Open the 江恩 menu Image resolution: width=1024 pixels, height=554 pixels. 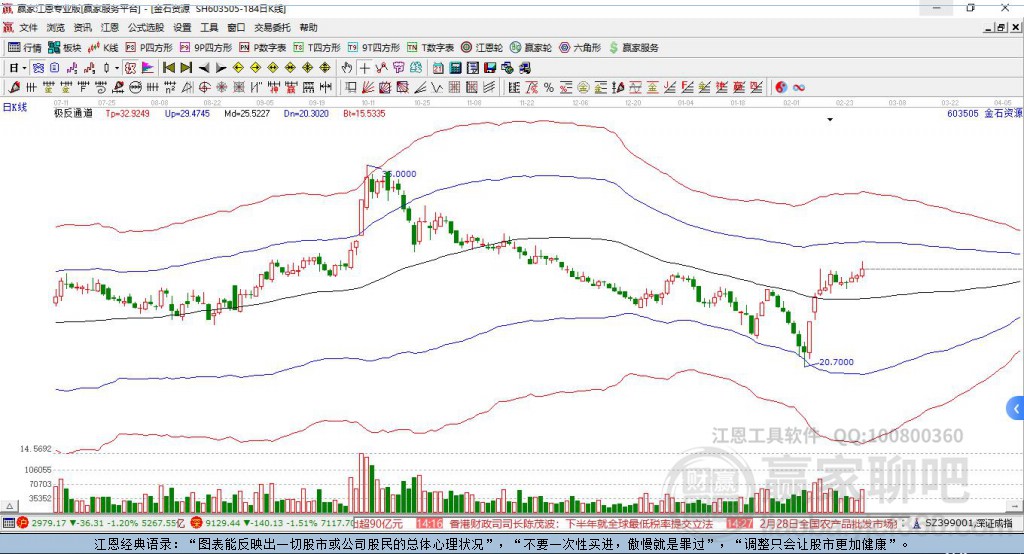click(110, 27)
